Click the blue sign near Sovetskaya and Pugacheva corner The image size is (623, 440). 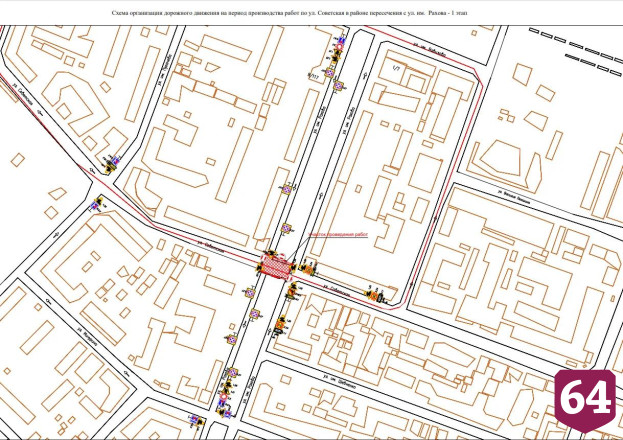coord(116,161)
